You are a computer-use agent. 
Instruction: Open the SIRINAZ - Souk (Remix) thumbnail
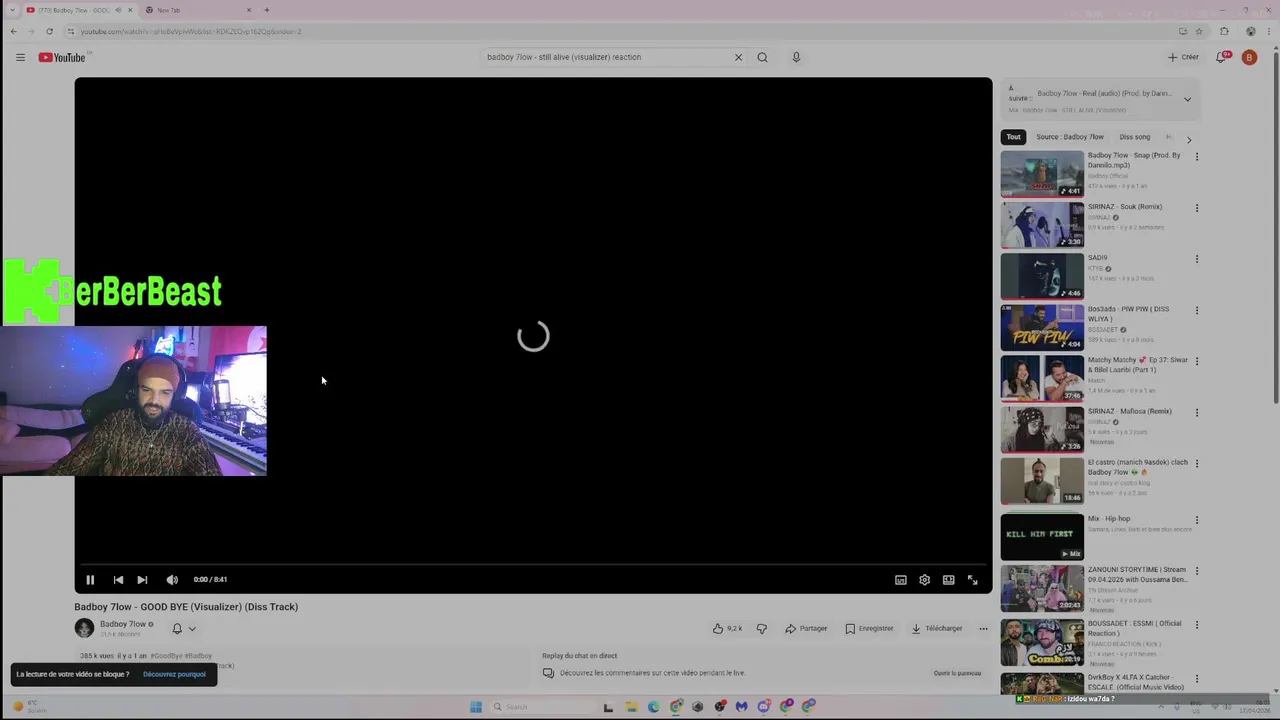(1042, 225)
